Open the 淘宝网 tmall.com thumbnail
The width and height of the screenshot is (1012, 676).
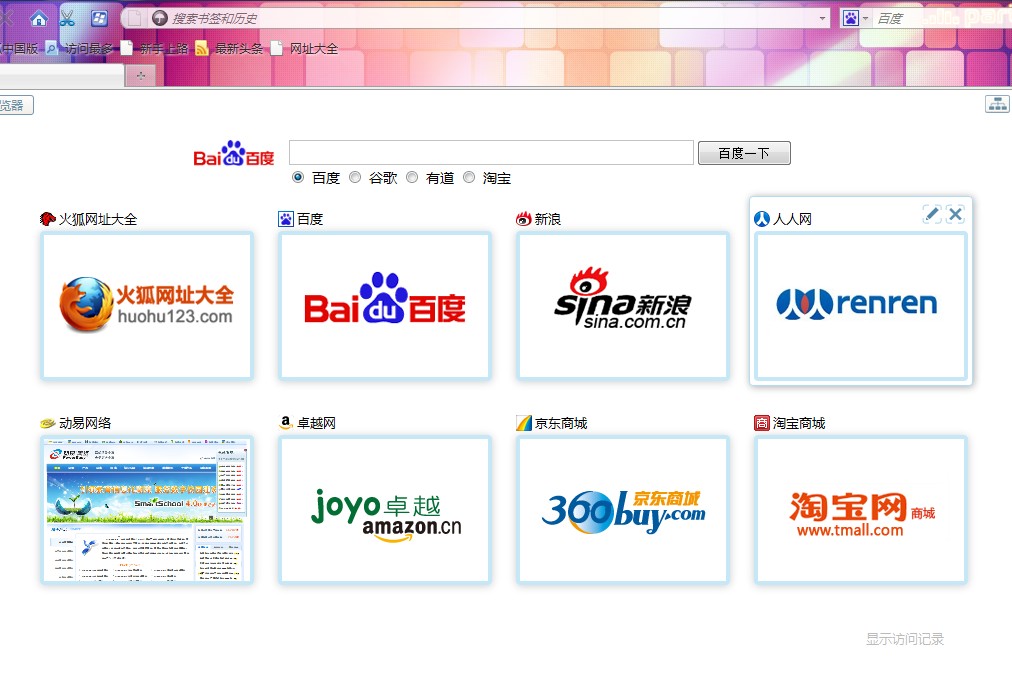point(861,509)
